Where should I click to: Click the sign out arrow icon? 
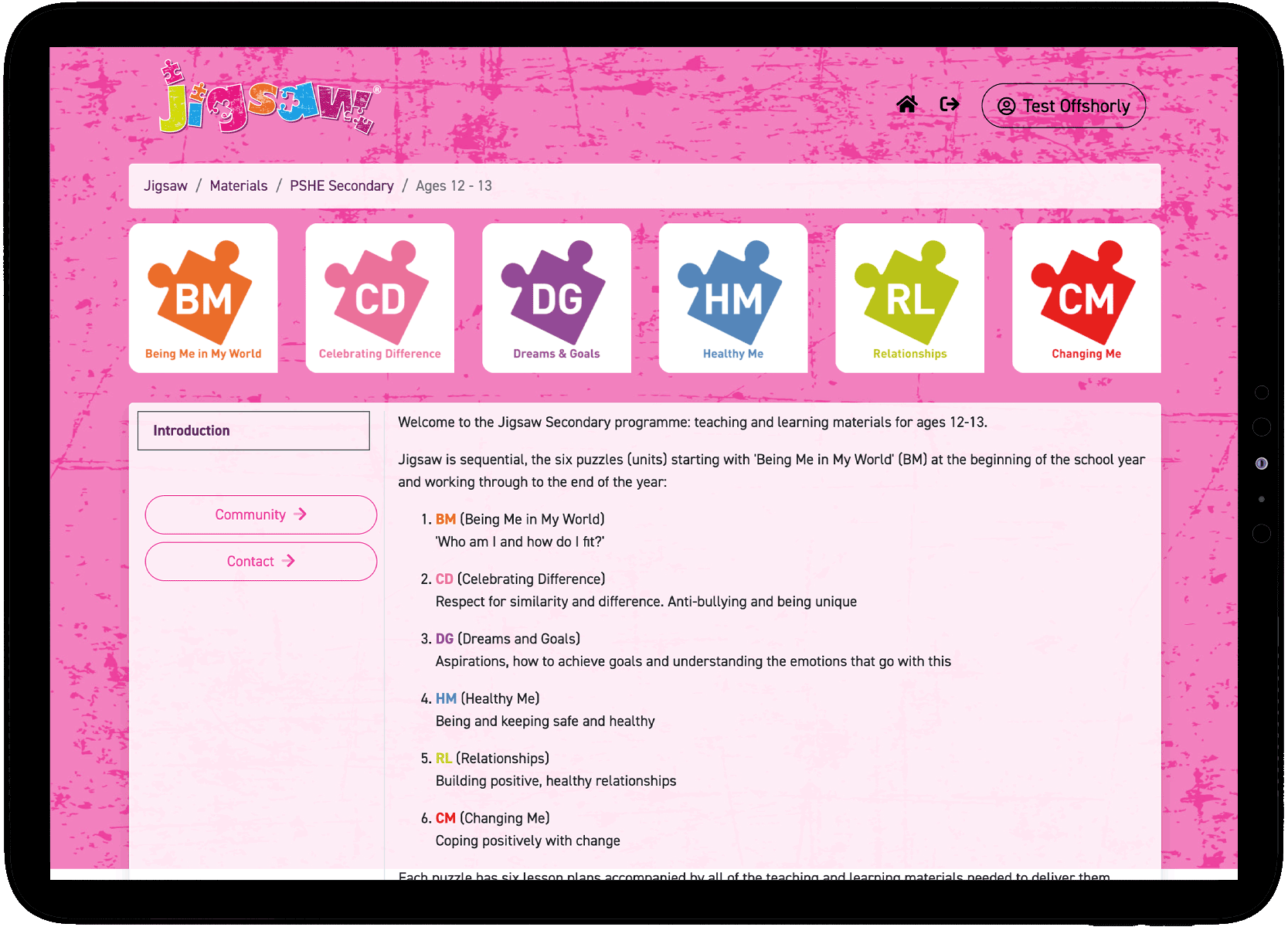pyautogui.click(x=950, y=104)
